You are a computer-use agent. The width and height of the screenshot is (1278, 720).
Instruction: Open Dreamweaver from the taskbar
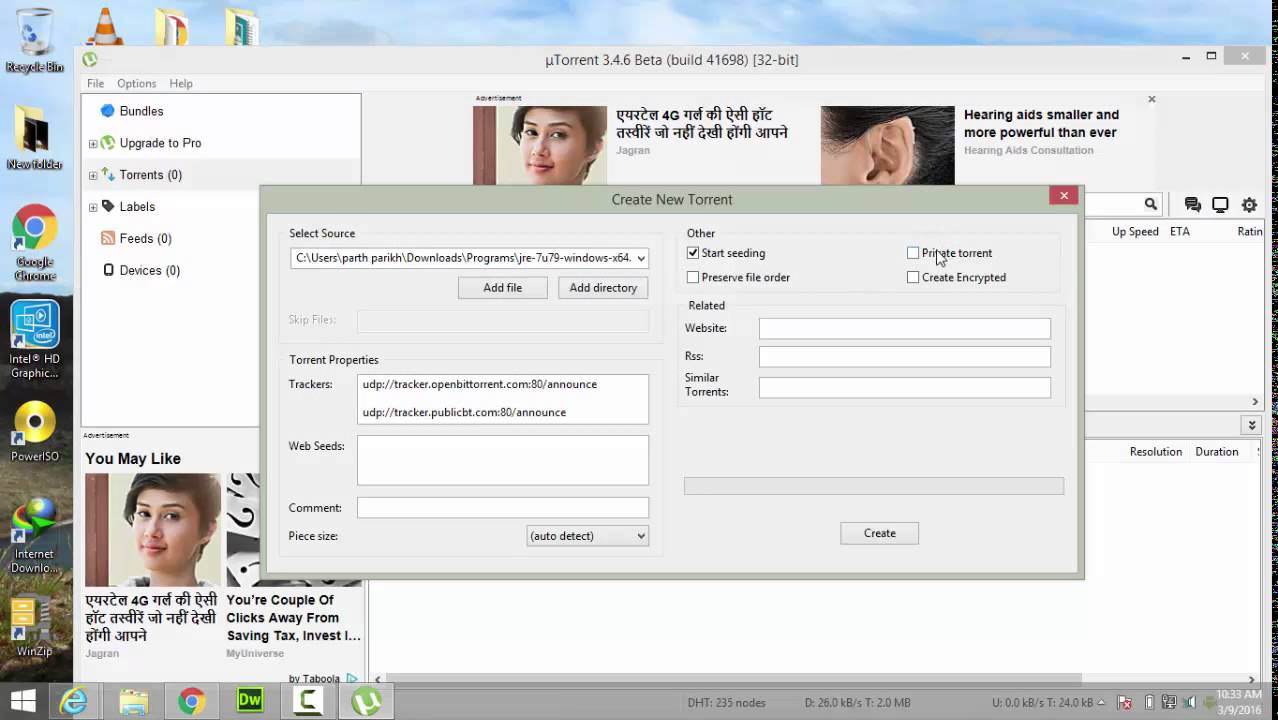249,701
